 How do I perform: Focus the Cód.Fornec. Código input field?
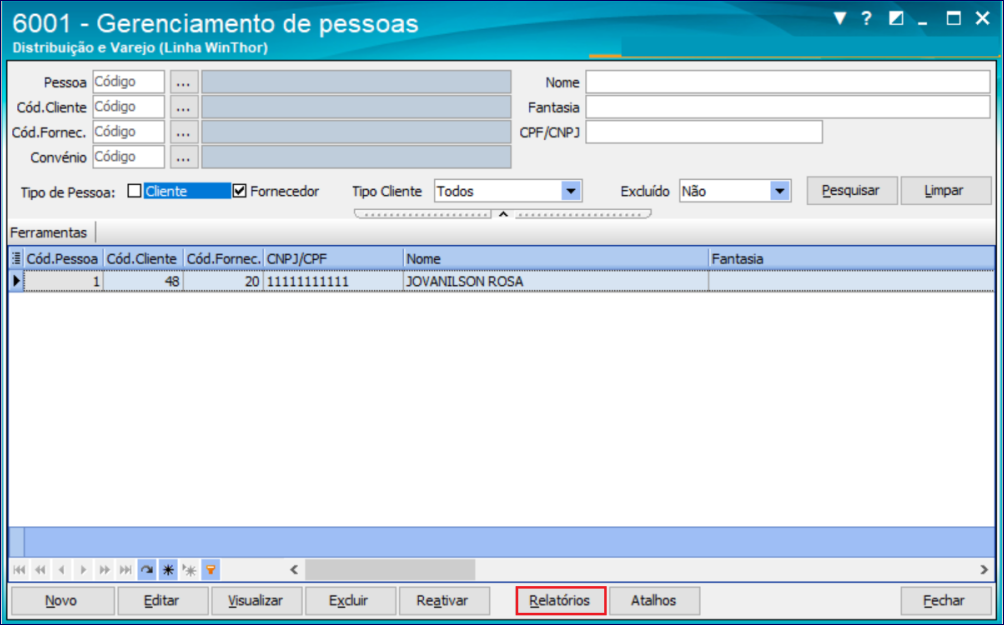(129, 132)
